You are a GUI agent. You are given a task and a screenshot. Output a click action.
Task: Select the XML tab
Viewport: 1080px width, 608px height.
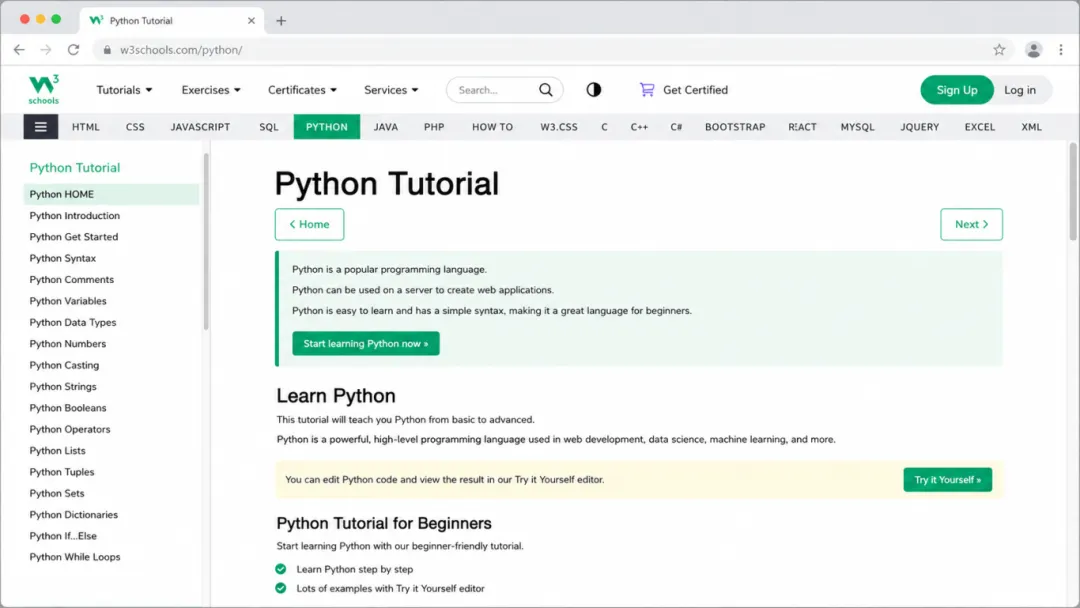click(1031, 127)
